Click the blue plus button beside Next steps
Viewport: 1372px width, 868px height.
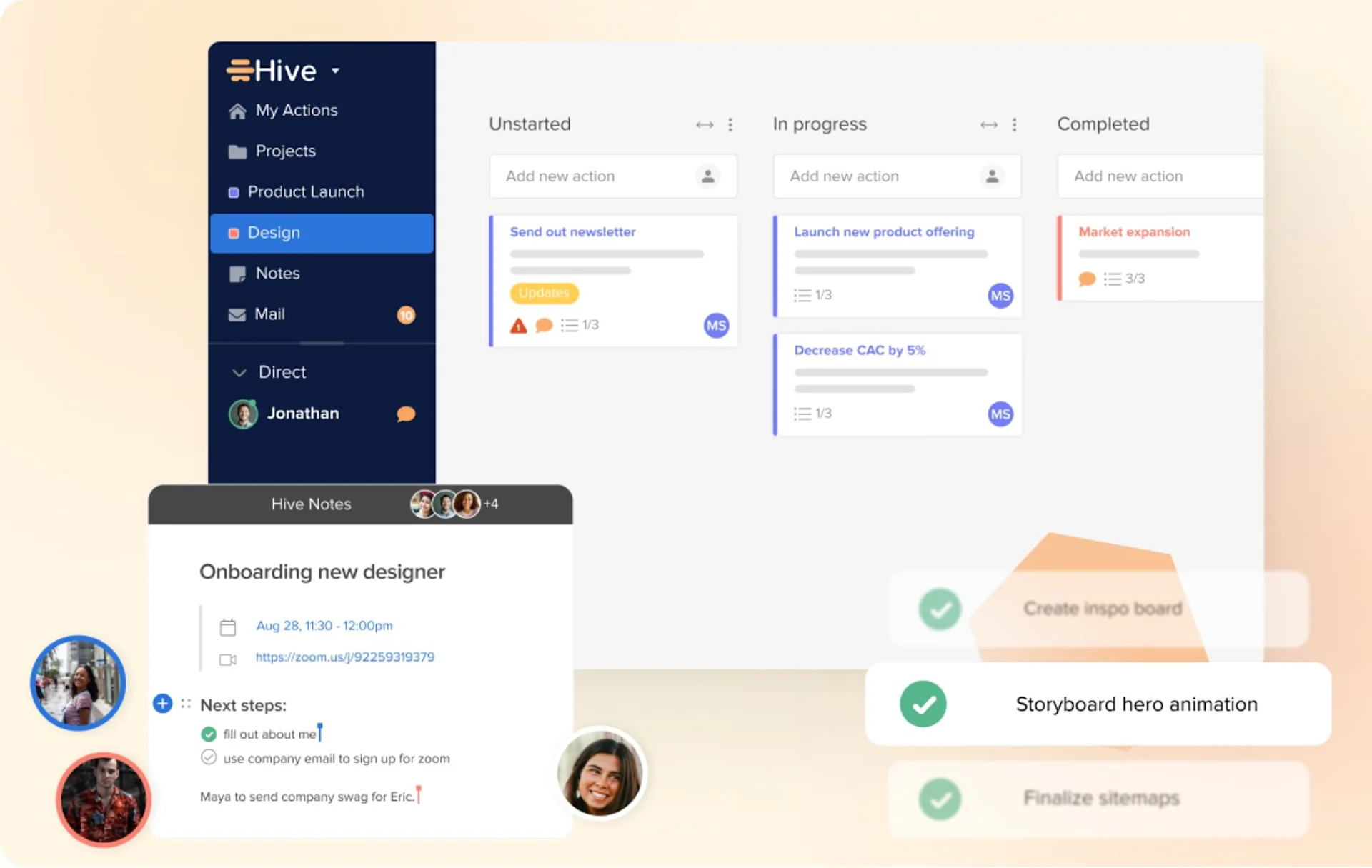pyautogui.click(x=162, y=704)
